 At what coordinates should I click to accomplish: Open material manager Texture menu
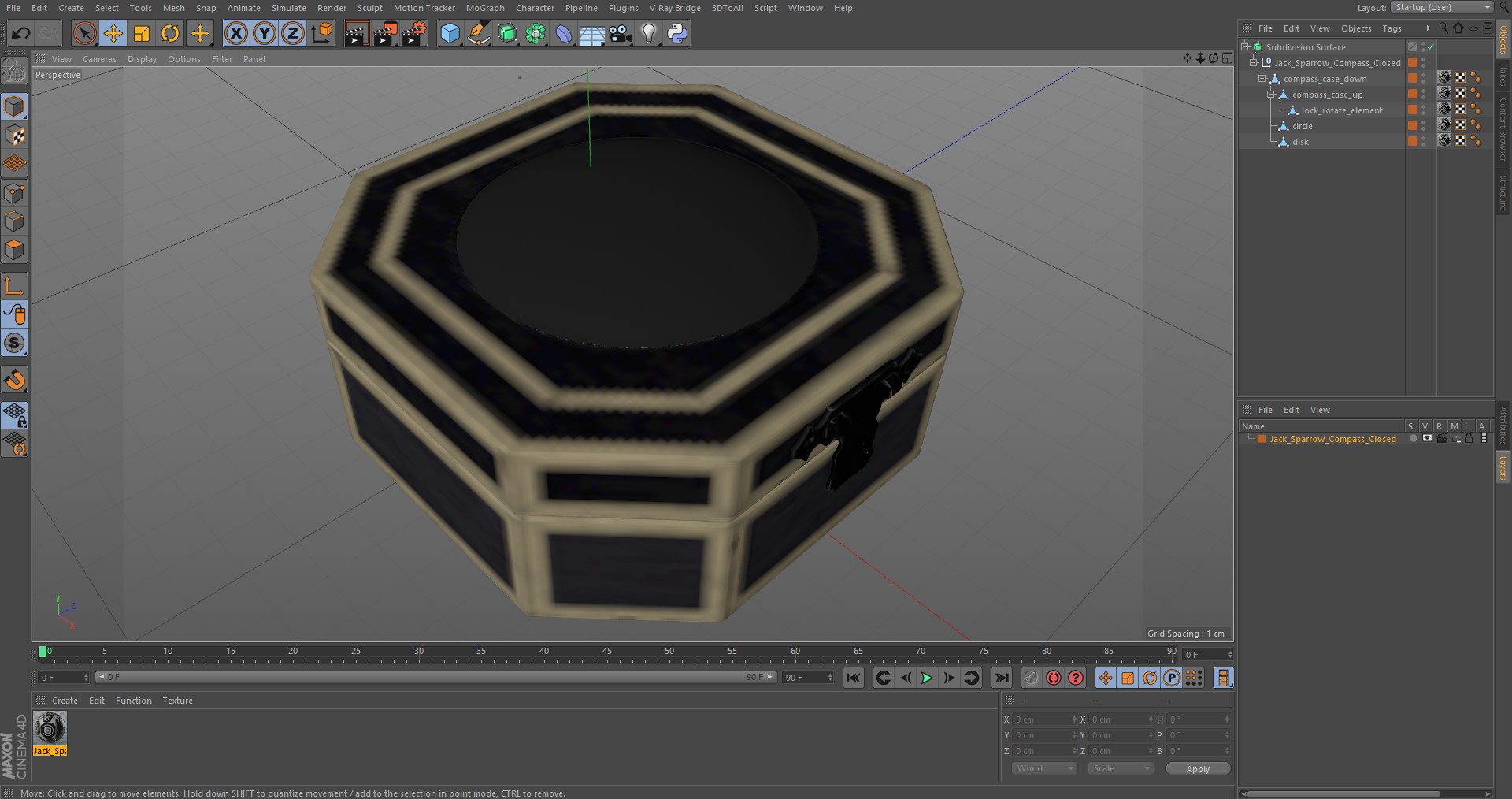coord(177,701)
